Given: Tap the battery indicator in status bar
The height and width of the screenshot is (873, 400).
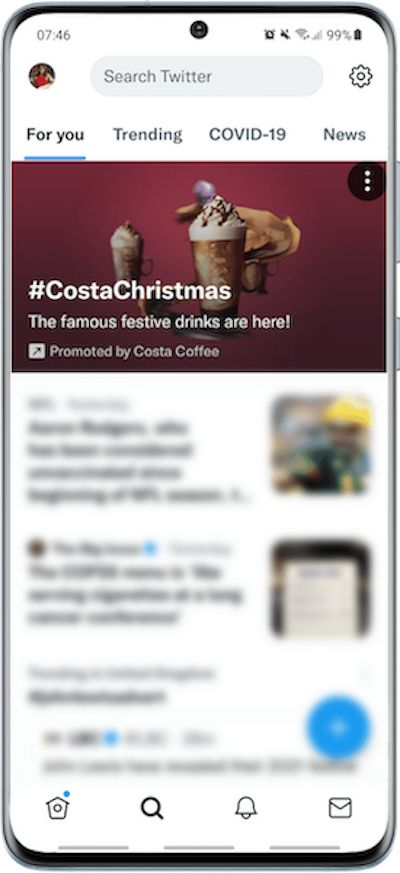Looking at the screenshot, I should coord(358,35).
